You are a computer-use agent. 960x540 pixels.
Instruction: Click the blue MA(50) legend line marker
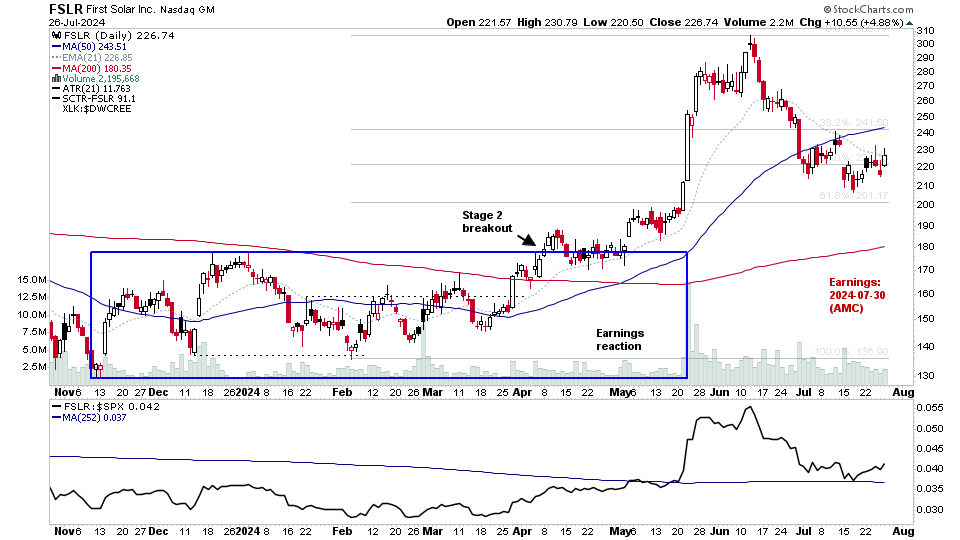pyautogui.click(x=56, y=47)
